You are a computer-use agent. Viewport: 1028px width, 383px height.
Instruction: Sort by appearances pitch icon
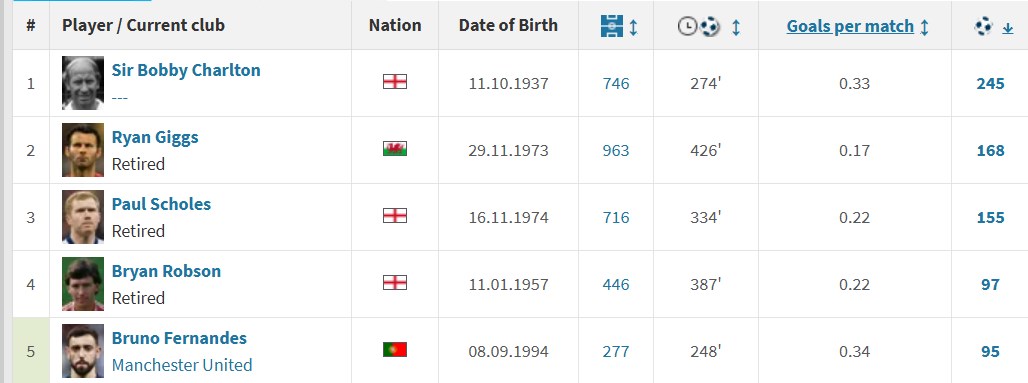(612, 26)
